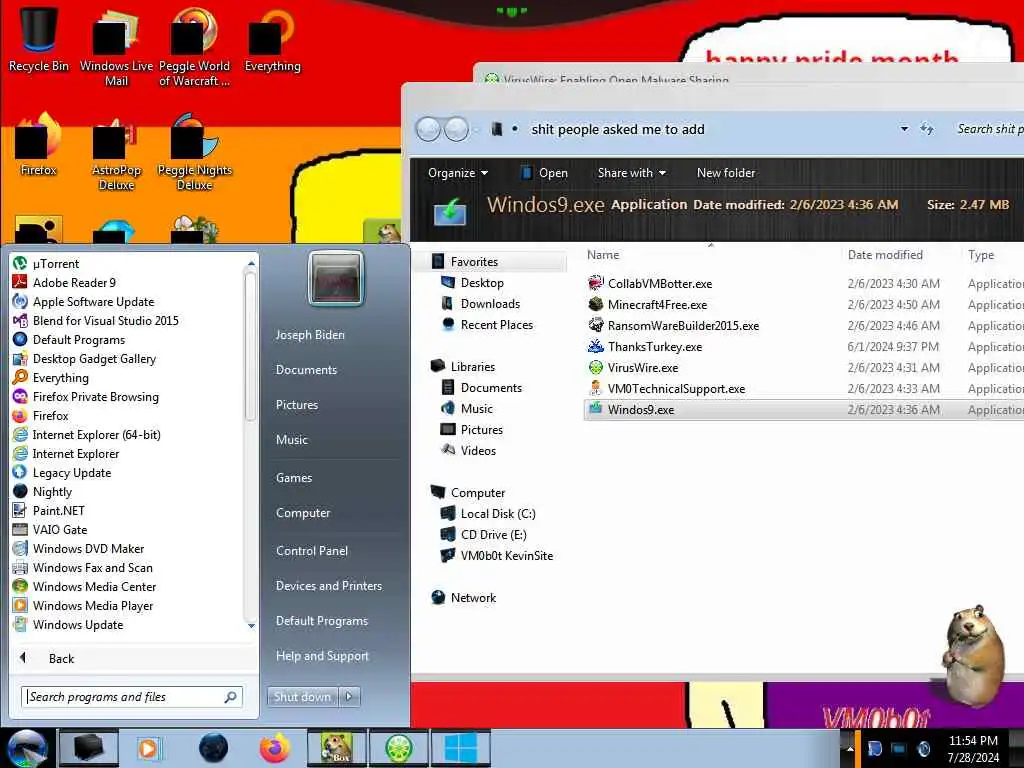Open the Shut down options arrow
Viewport: 1024px width, 768px height.
(349, 696)
